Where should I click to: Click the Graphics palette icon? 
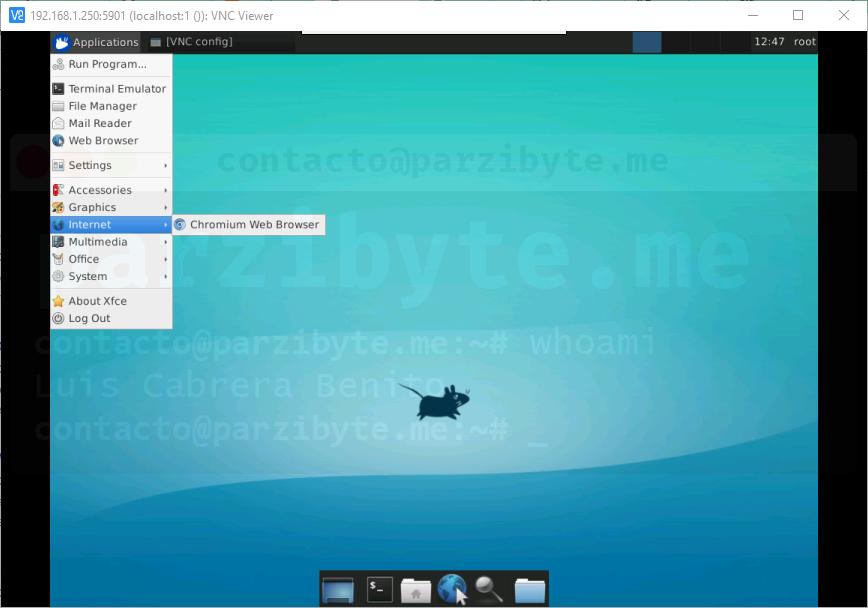[x=58, y=207]
